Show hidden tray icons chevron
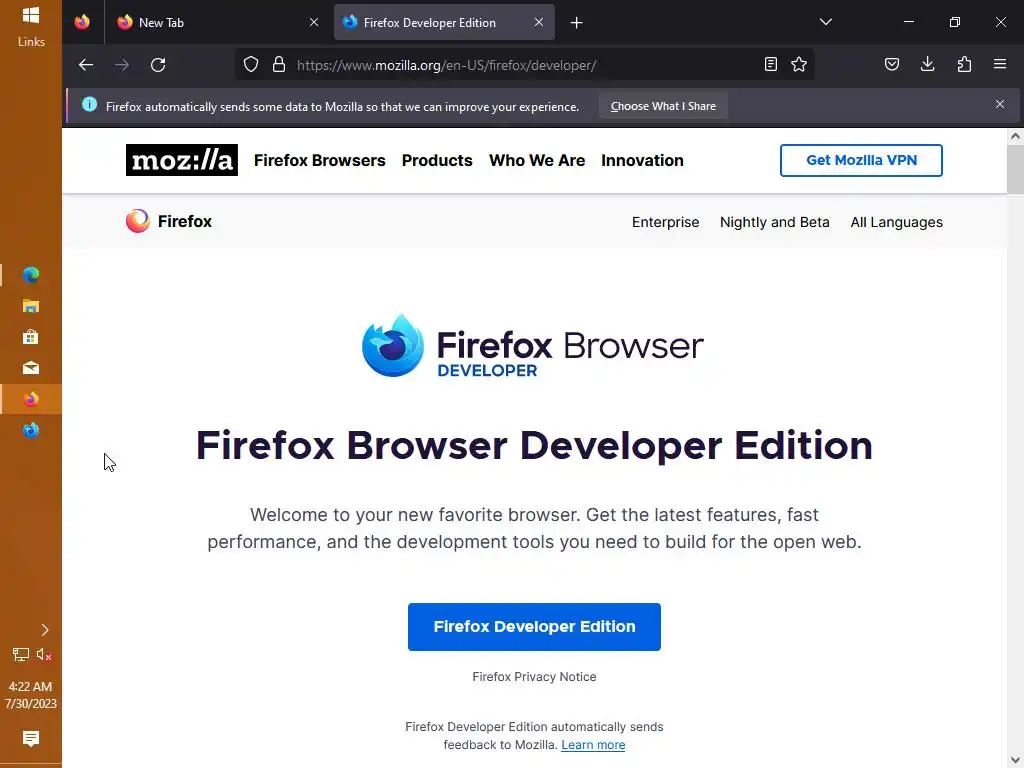Screen dimensions: 1024x768 click(x=44, y=630)
